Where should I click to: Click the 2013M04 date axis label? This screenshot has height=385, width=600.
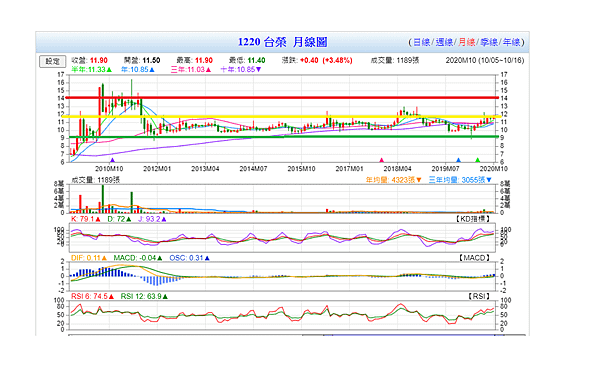tap(205, 169)
